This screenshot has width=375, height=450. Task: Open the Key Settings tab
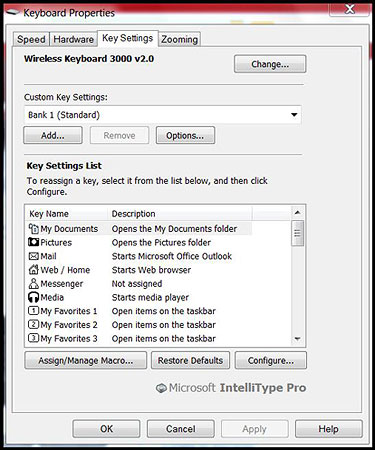click(x=128, y=38)
